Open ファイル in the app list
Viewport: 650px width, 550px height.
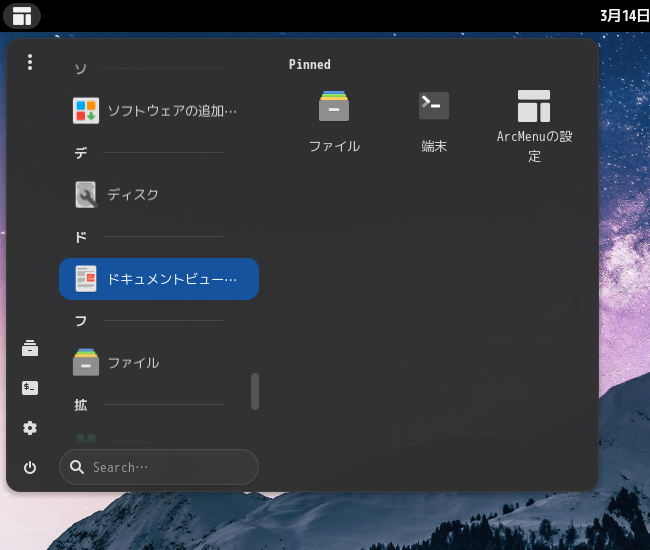tap(159, 363)
